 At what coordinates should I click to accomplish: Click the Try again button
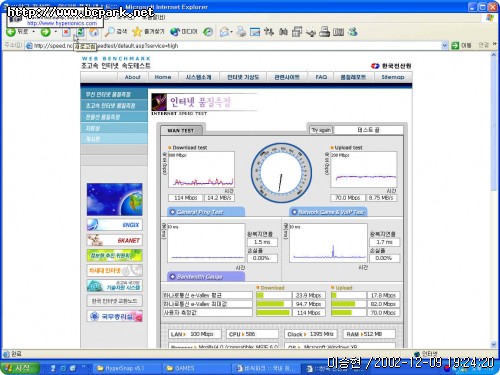point(321,130)
